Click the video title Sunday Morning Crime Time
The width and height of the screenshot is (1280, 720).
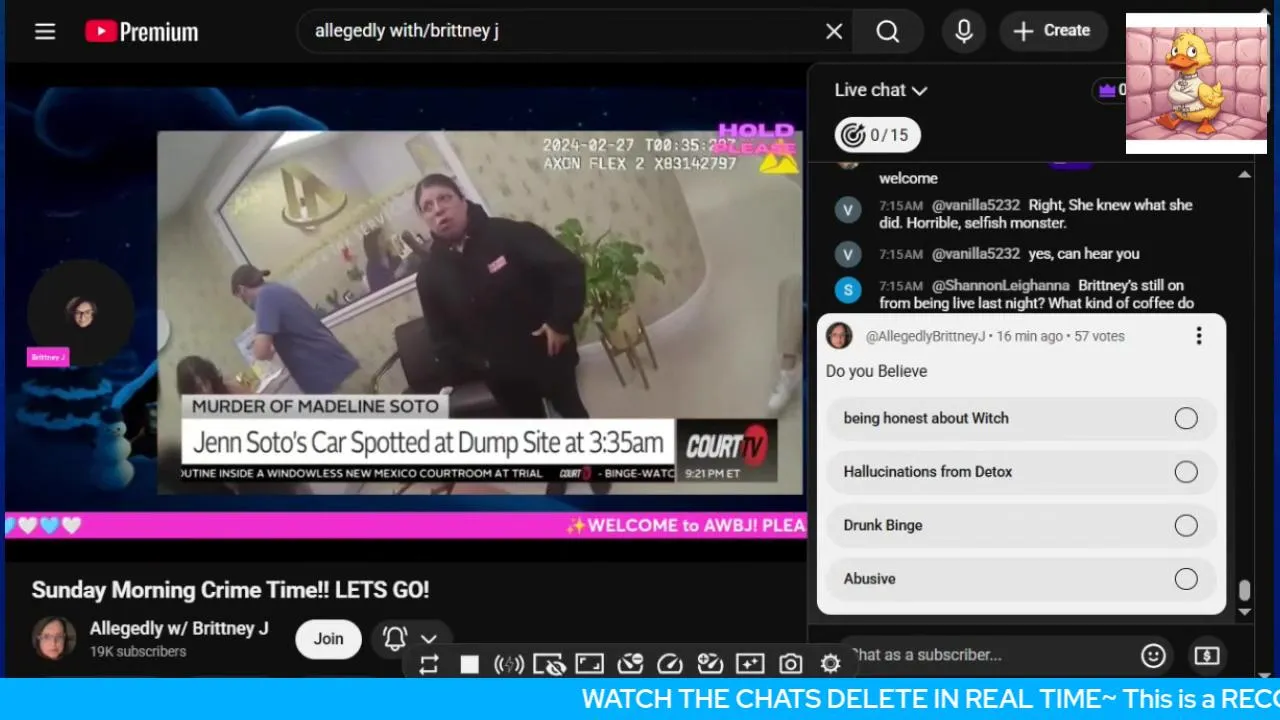pyautogui.click(x=230, y=590)
